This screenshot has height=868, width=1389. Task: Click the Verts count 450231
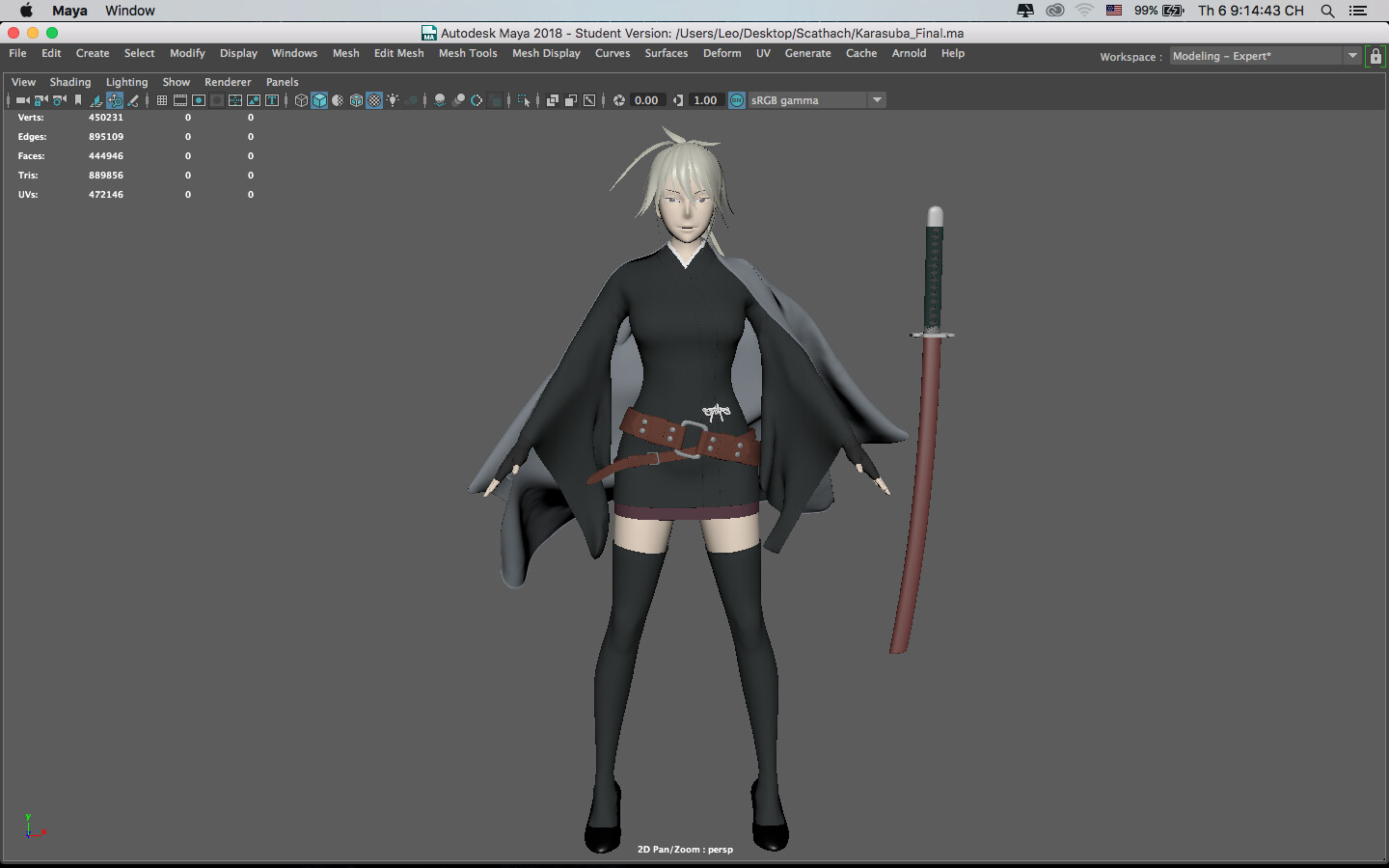tap(106, 118)
